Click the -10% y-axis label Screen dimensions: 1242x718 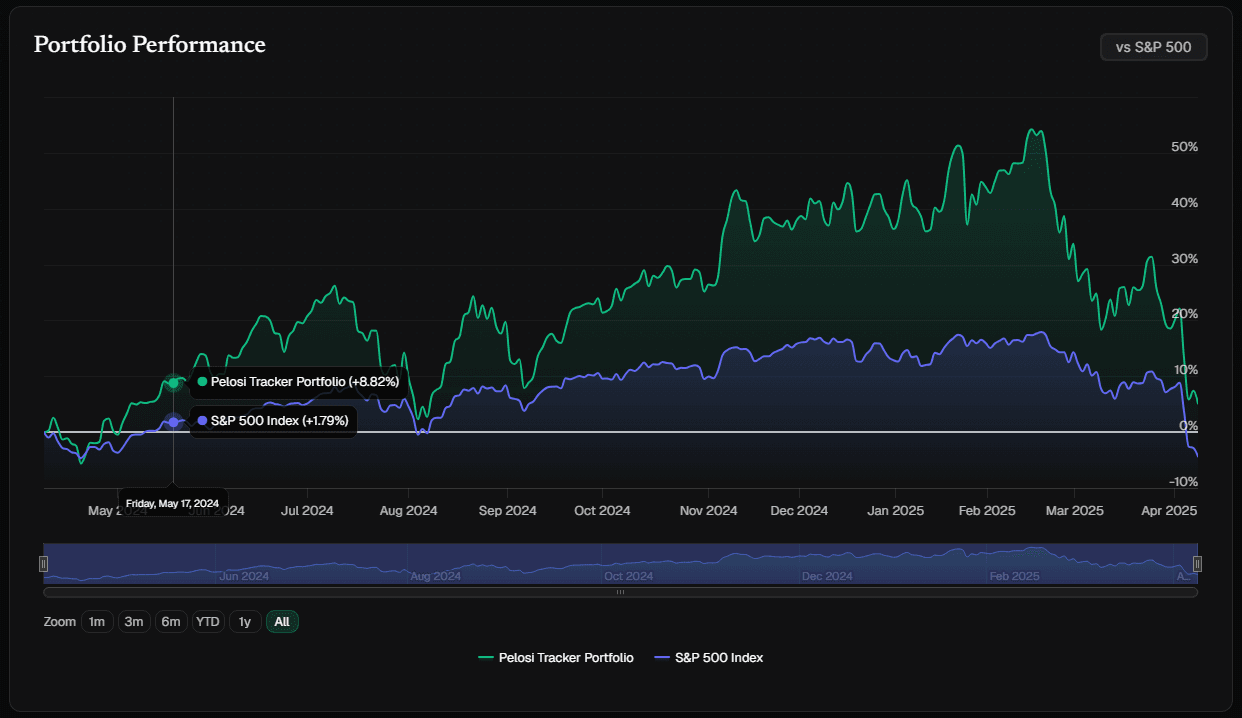tap(1183, 482)
